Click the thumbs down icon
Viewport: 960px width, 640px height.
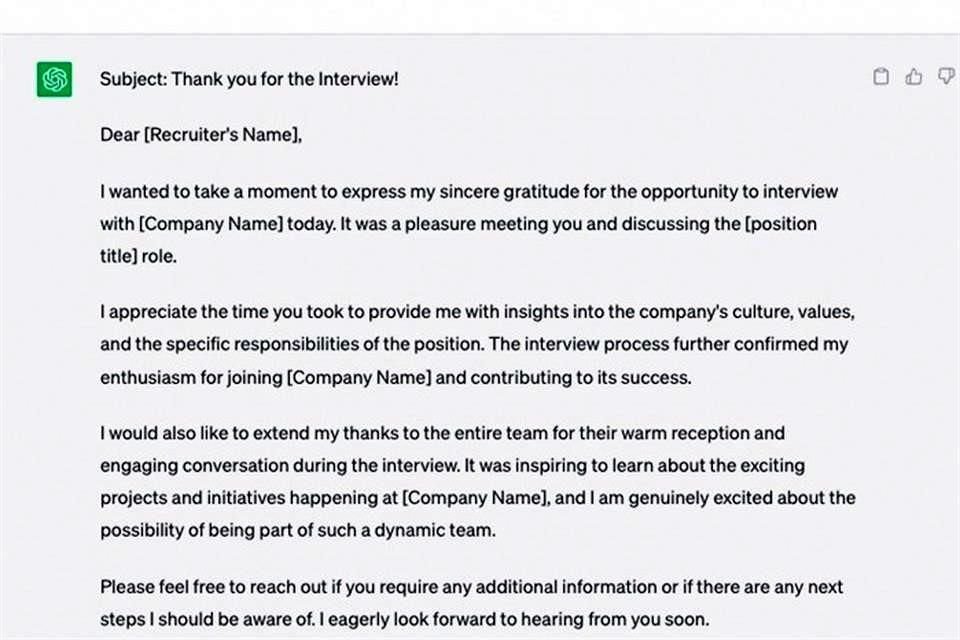coord(945,77)
